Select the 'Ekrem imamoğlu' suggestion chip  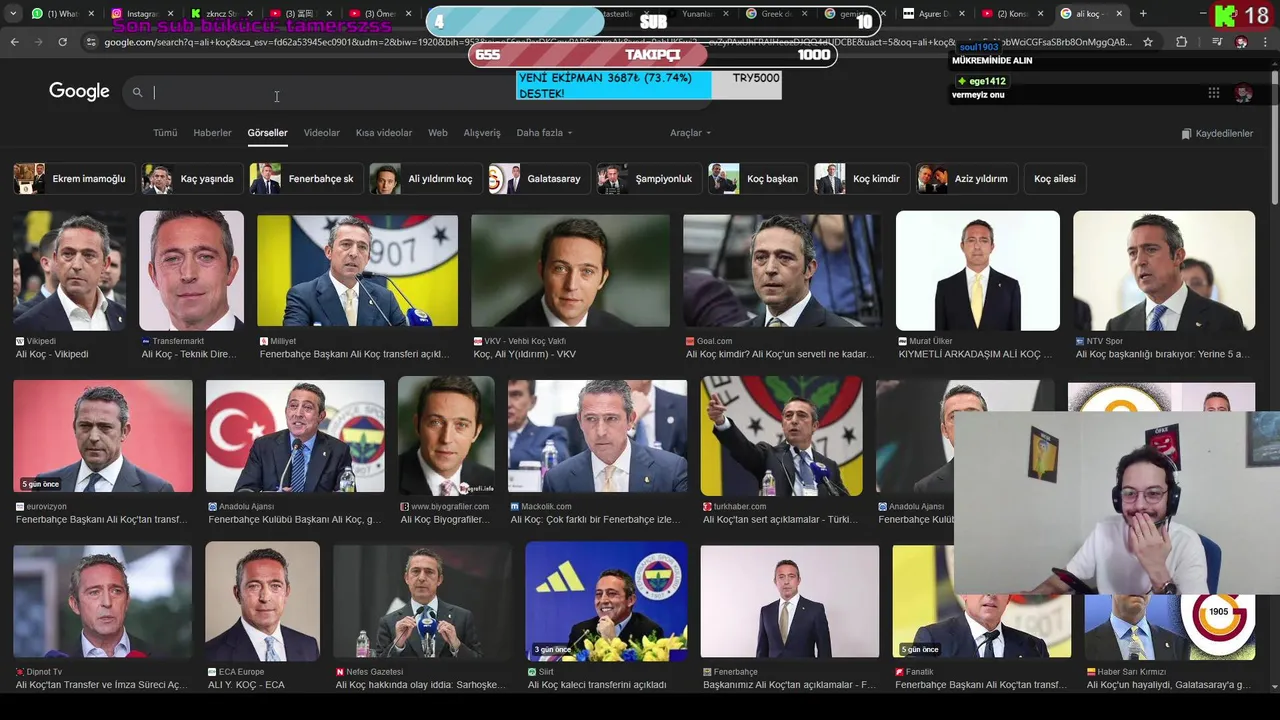tap(74, 179)
